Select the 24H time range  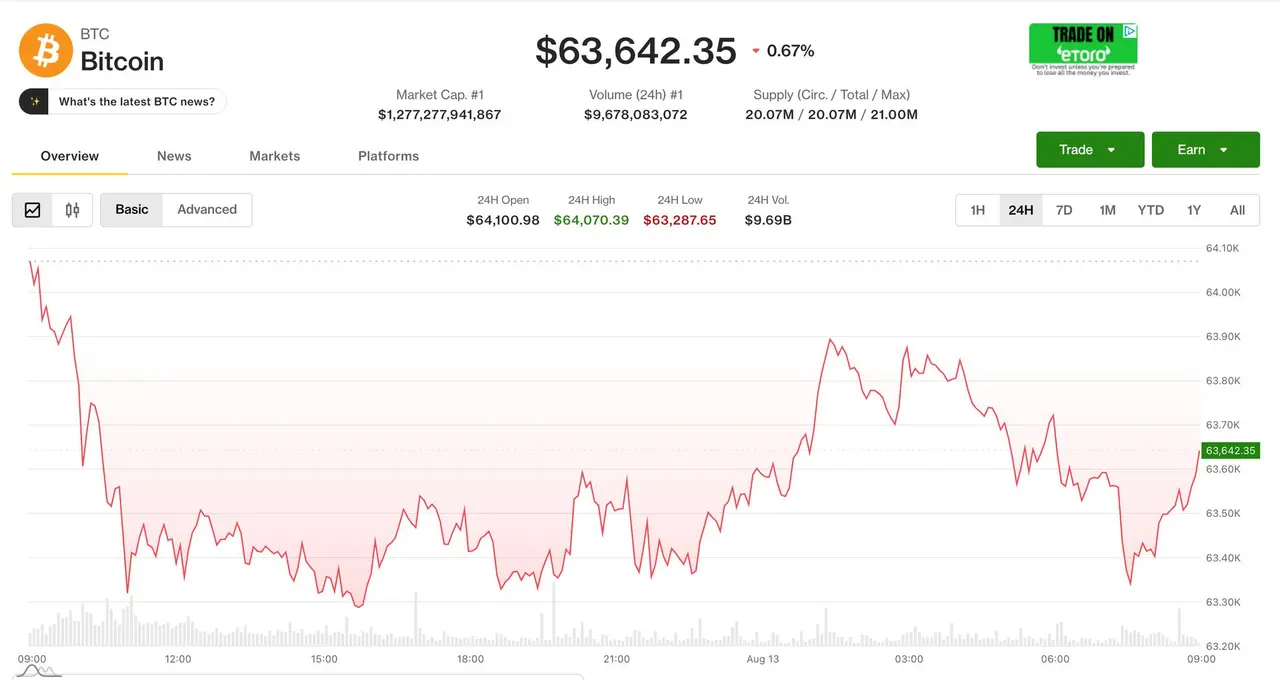[1021, 210]
